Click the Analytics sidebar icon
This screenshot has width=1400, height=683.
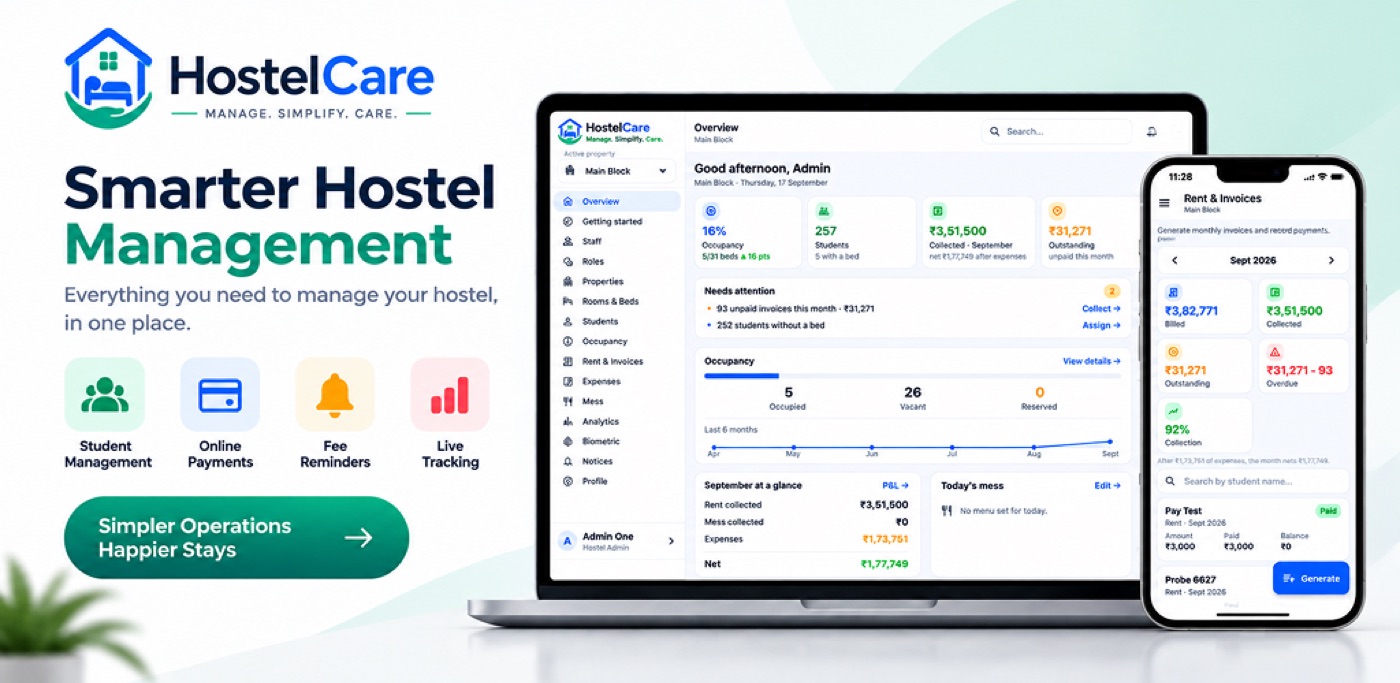[x=568, y=422]
